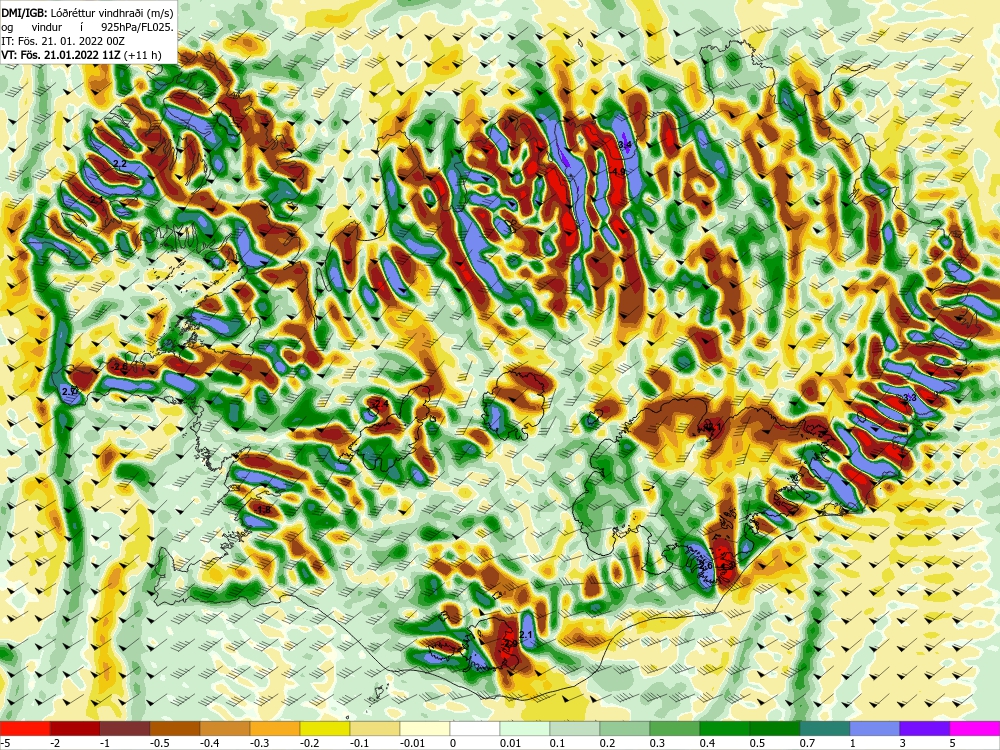
Task: Click the "0.4" legend scale label
Action: tap(708, 743)
